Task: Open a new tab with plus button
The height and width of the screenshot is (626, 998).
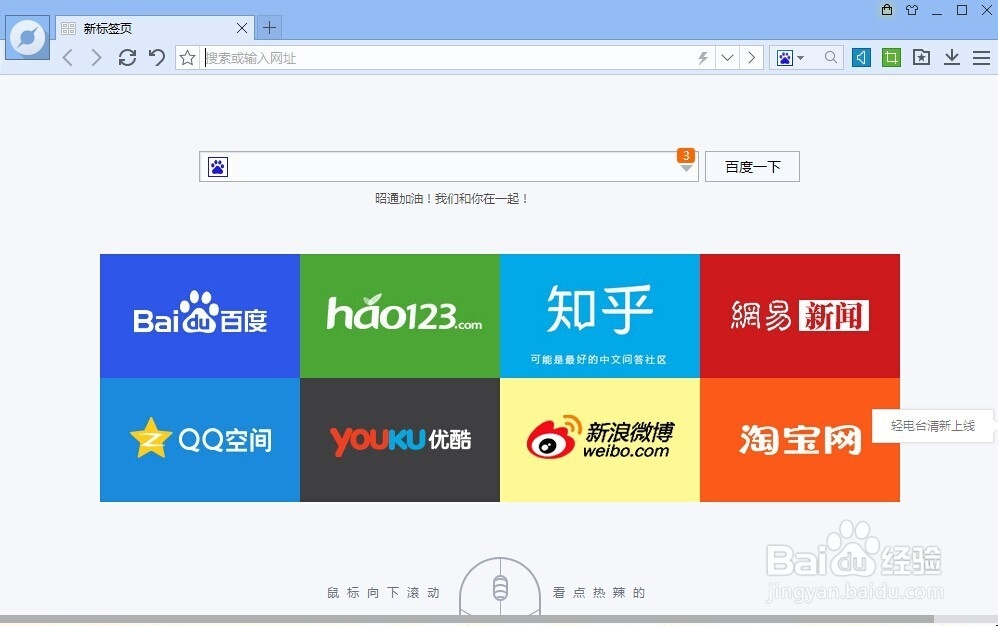Action: coord(269,27)
